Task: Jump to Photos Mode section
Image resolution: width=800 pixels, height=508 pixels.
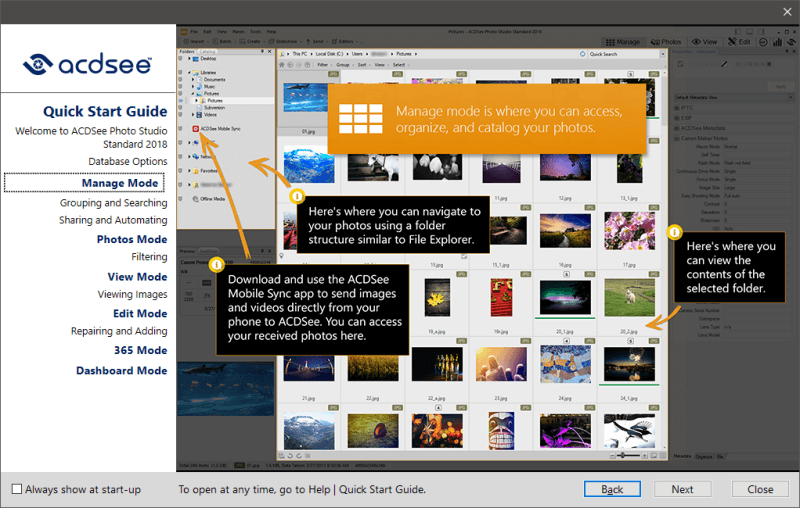Action: (x=132, y=239)
